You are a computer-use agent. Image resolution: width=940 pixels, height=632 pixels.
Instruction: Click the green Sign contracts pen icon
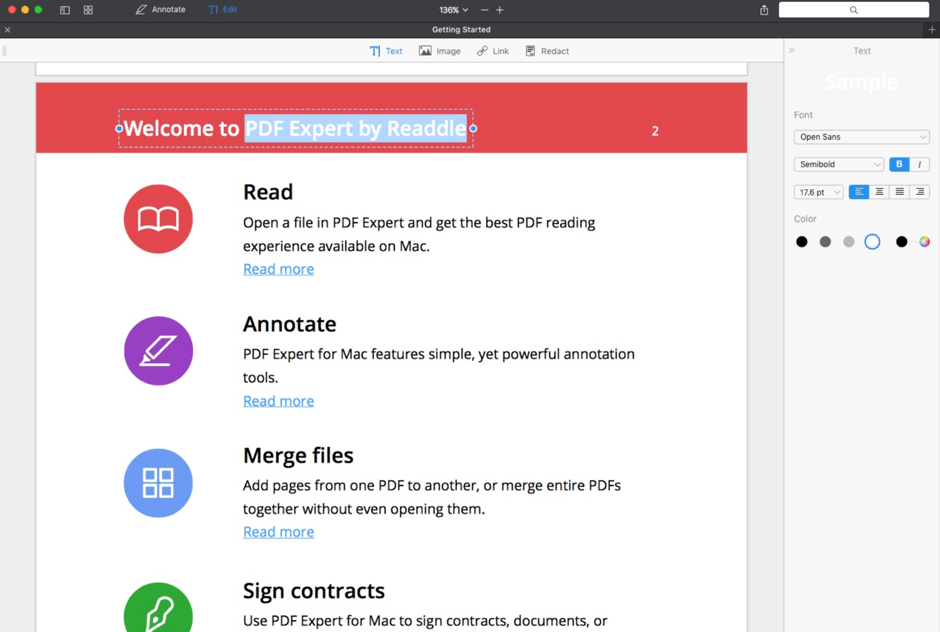pos(158,607)
